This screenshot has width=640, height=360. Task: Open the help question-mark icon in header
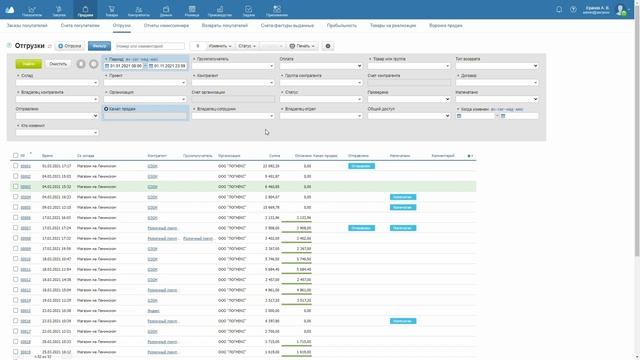pyautogui.click(x=573, y=9)
